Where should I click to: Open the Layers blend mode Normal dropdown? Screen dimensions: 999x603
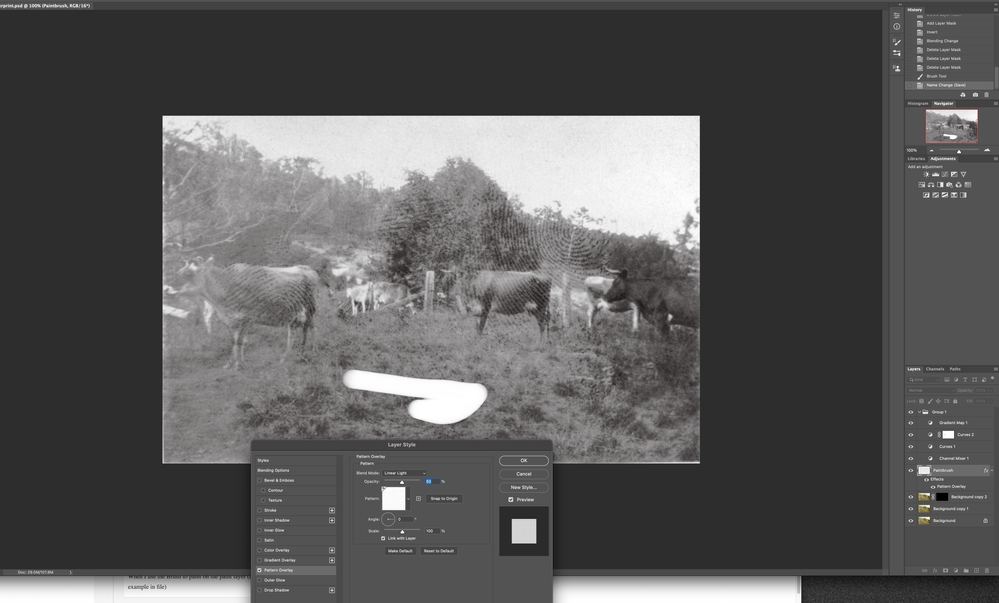click(x=931, y=390)
